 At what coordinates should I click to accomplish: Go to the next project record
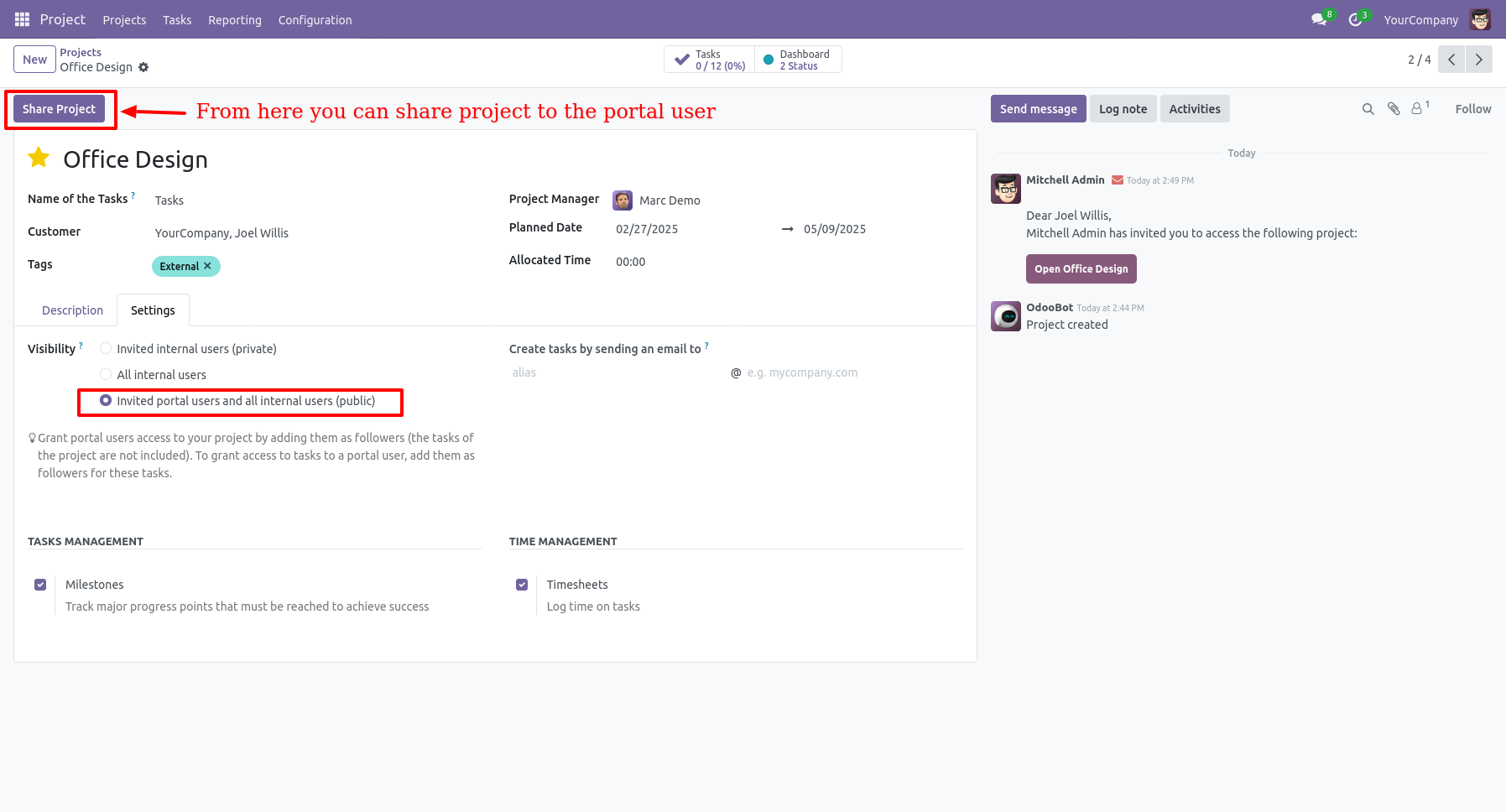(1478, 60)
